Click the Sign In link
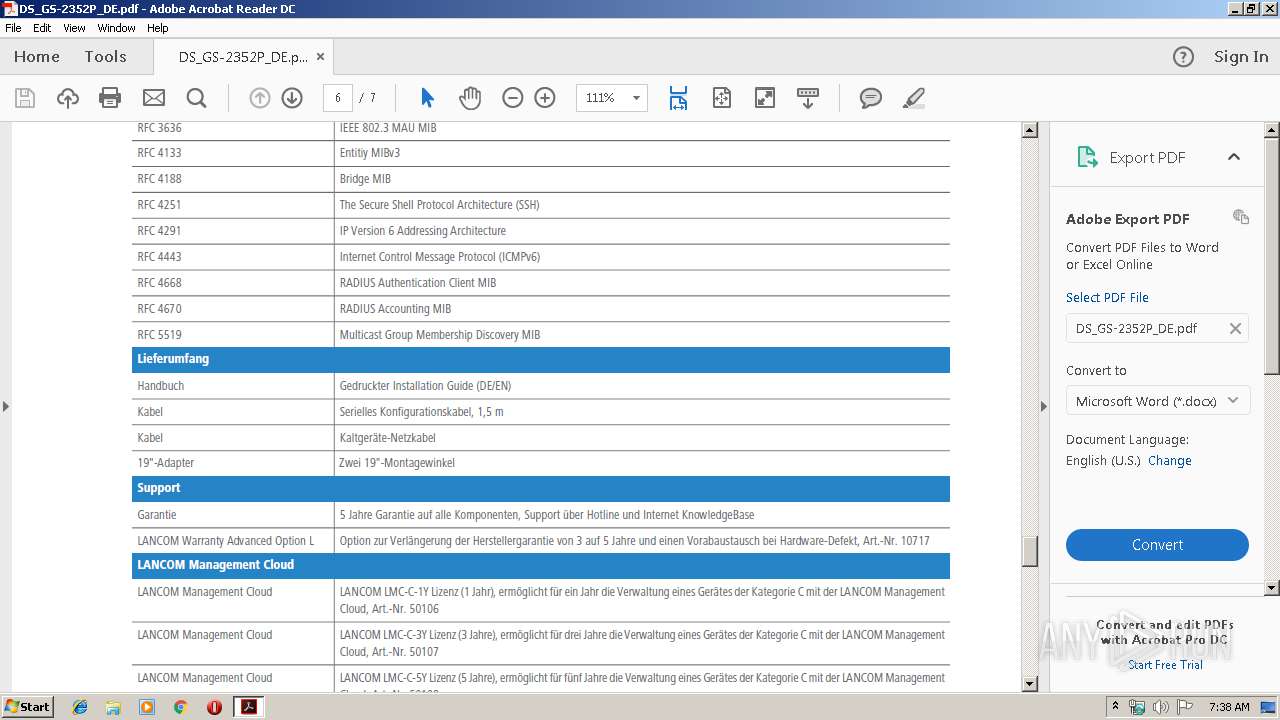Viewport: 1280px width, 720px height. coord(1241,57)
